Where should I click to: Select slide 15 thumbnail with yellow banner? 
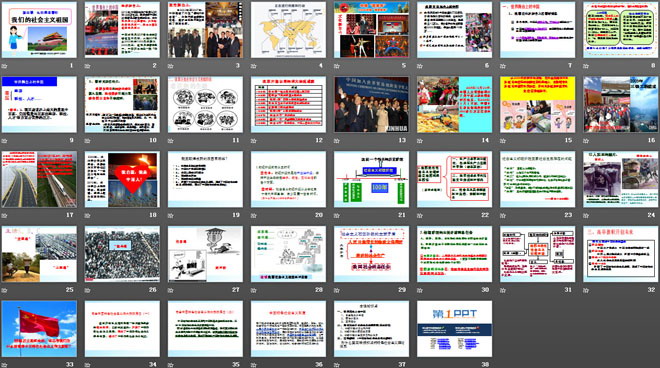(x=538, y=104)
